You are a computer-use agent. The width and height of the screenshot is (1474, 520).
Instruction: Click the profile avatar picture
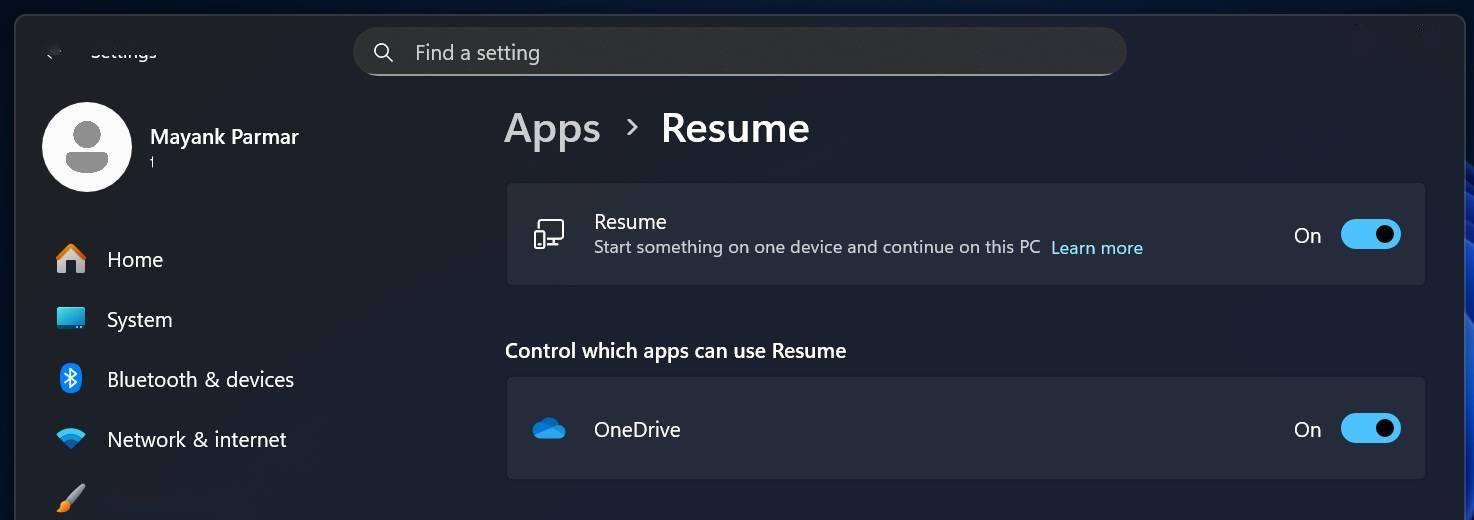click(x=87, y=147)
